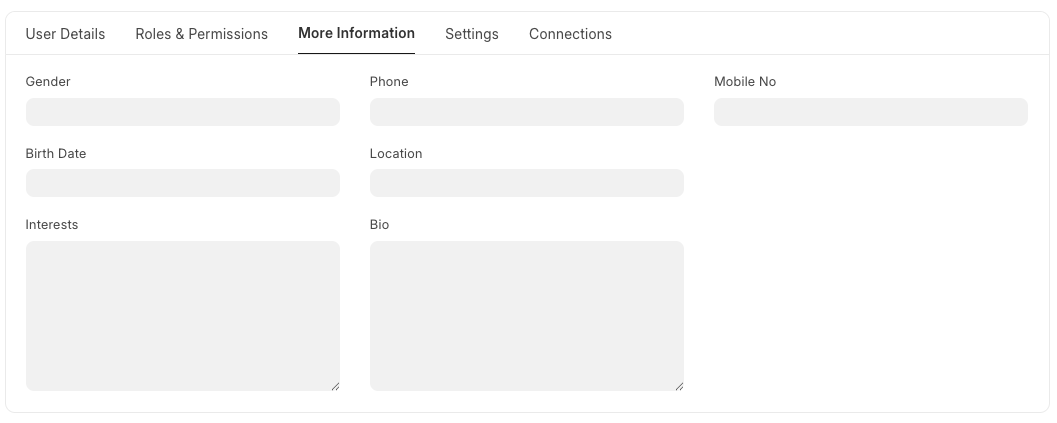Click the Gender field label

(48, 82)
